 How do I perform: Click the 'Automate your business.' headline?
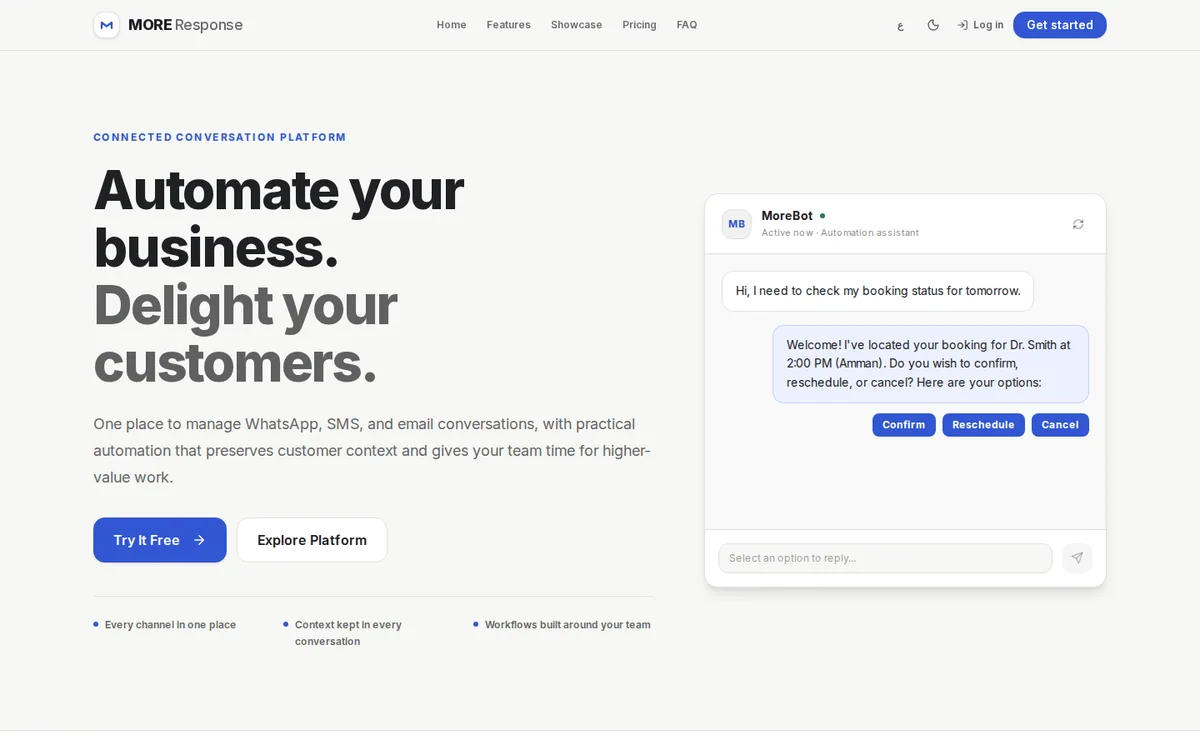pyautogui.click(x=279, y=218)
